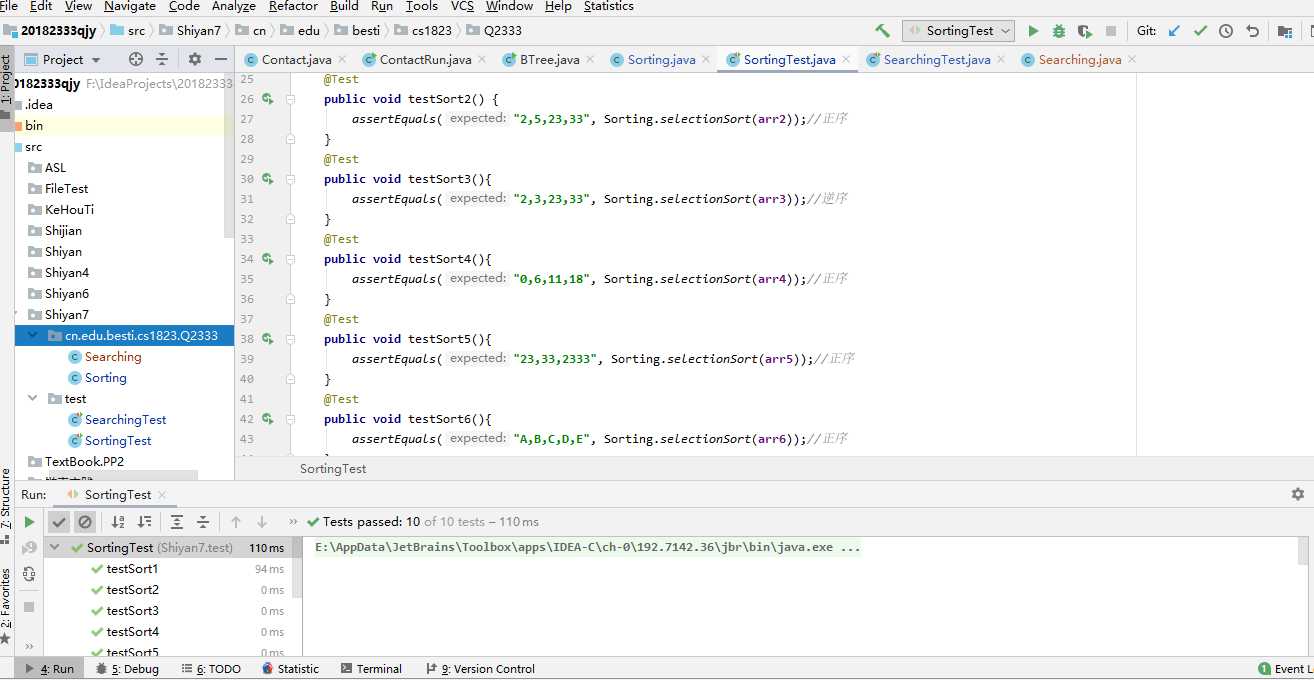This screenshot has height=680, width=1314.
Task: Click the toolbar Stop square button
Action: (1111, 31)
